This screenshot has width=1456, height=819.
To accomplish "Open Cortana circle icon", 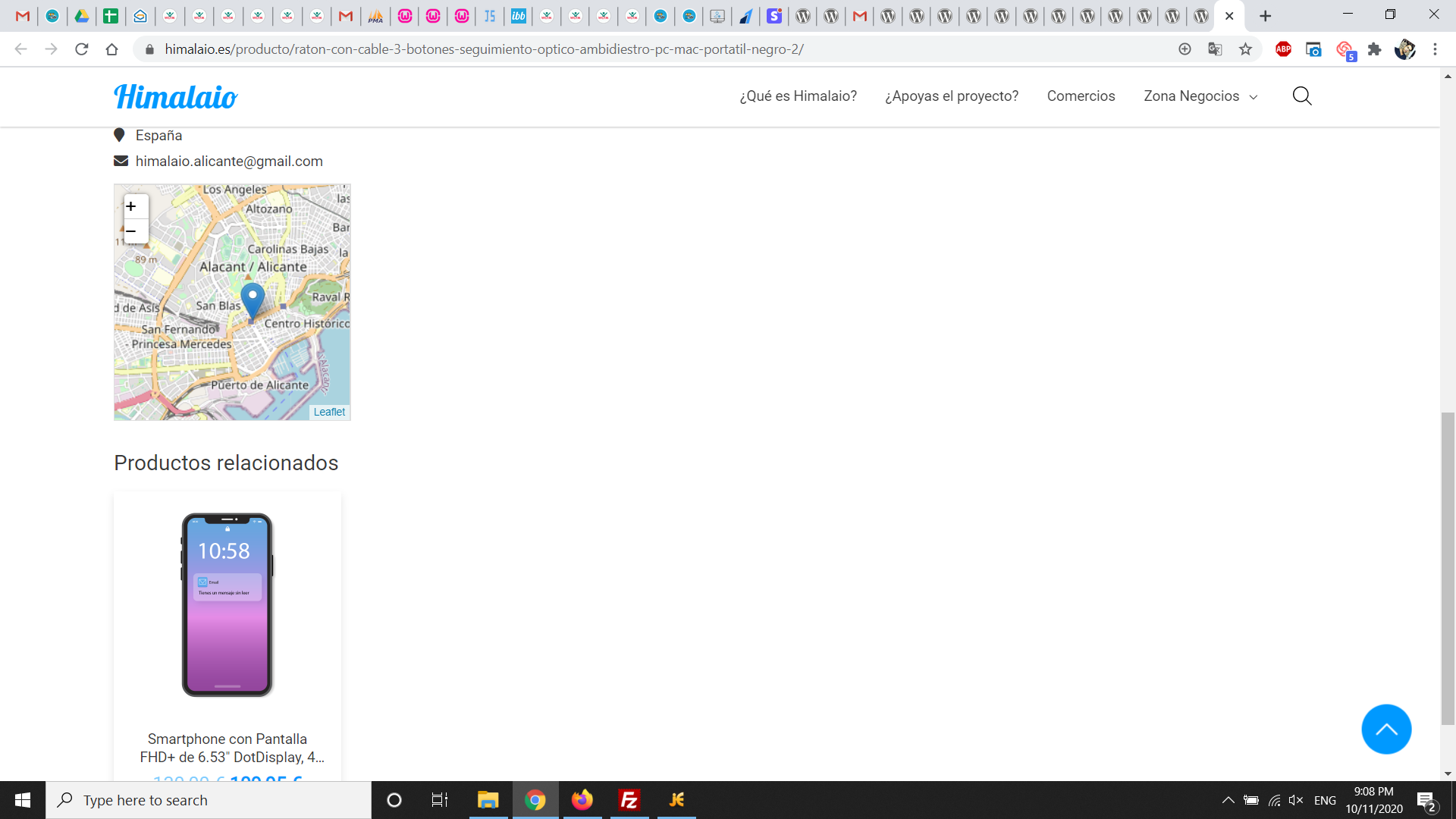I will pos(394,800).
